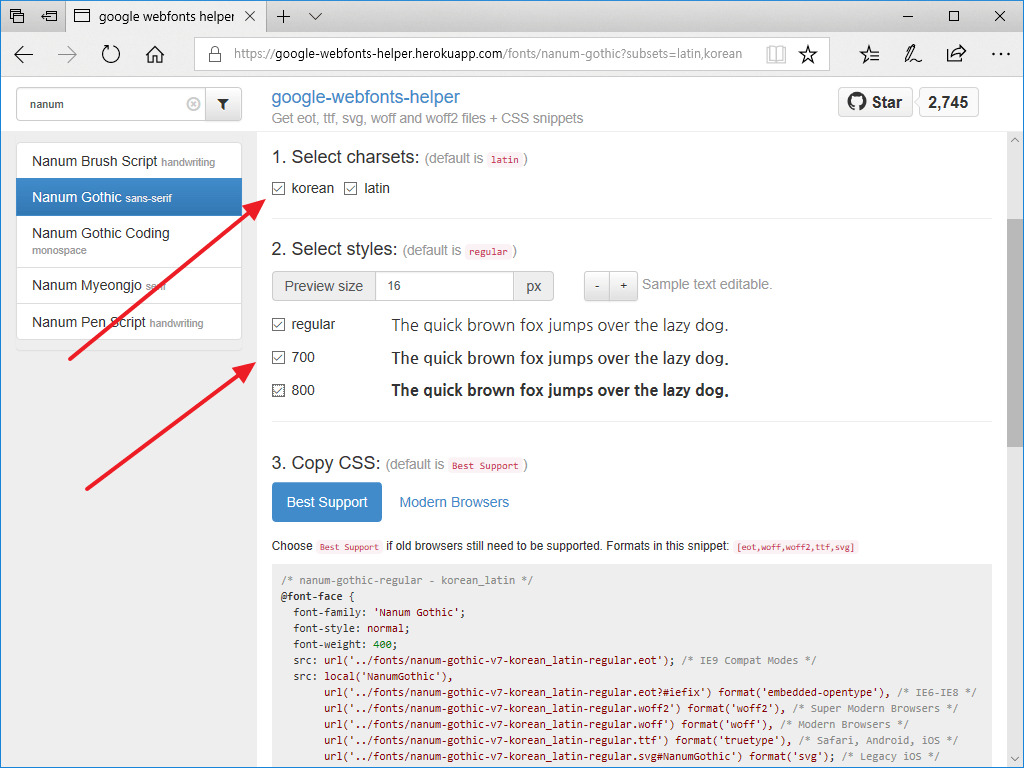Image resolution: width=1024 pixels, height=768 pixels.
Task: Select Nanum Brush Script font
Action: [129, 161]
